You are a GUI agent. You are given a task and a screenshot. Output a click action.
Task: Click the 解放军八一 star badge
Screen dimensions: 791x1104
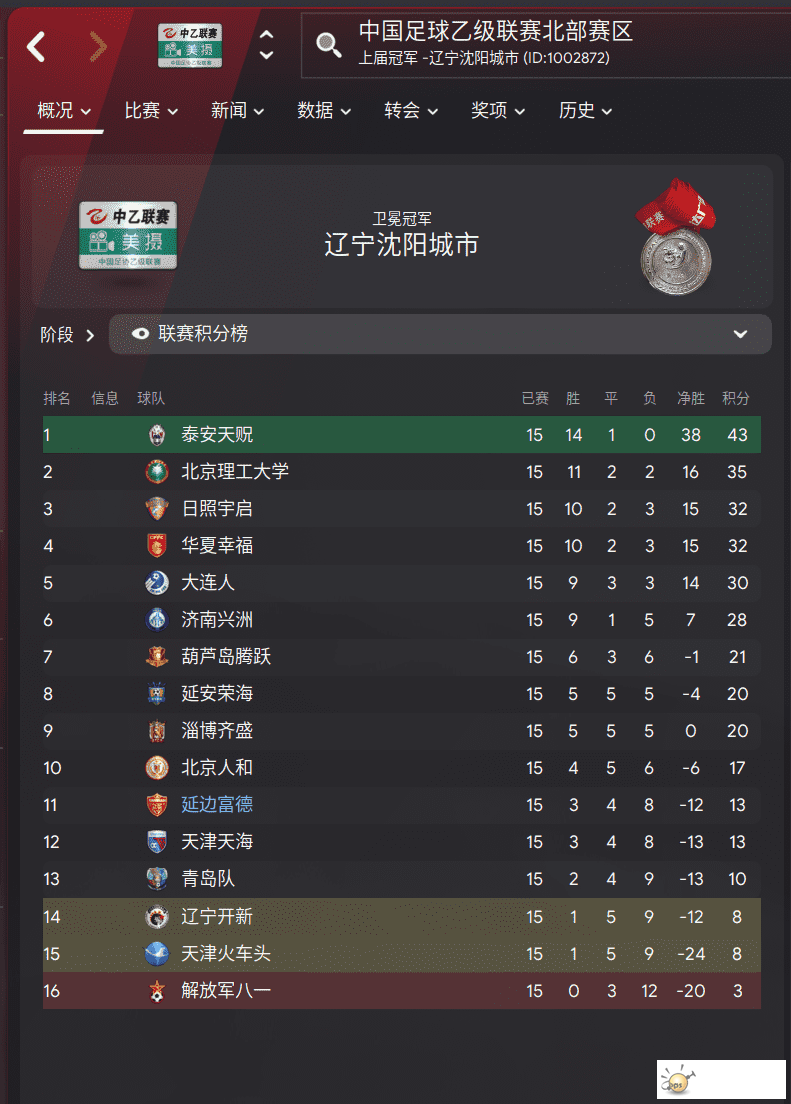[157, 991]
